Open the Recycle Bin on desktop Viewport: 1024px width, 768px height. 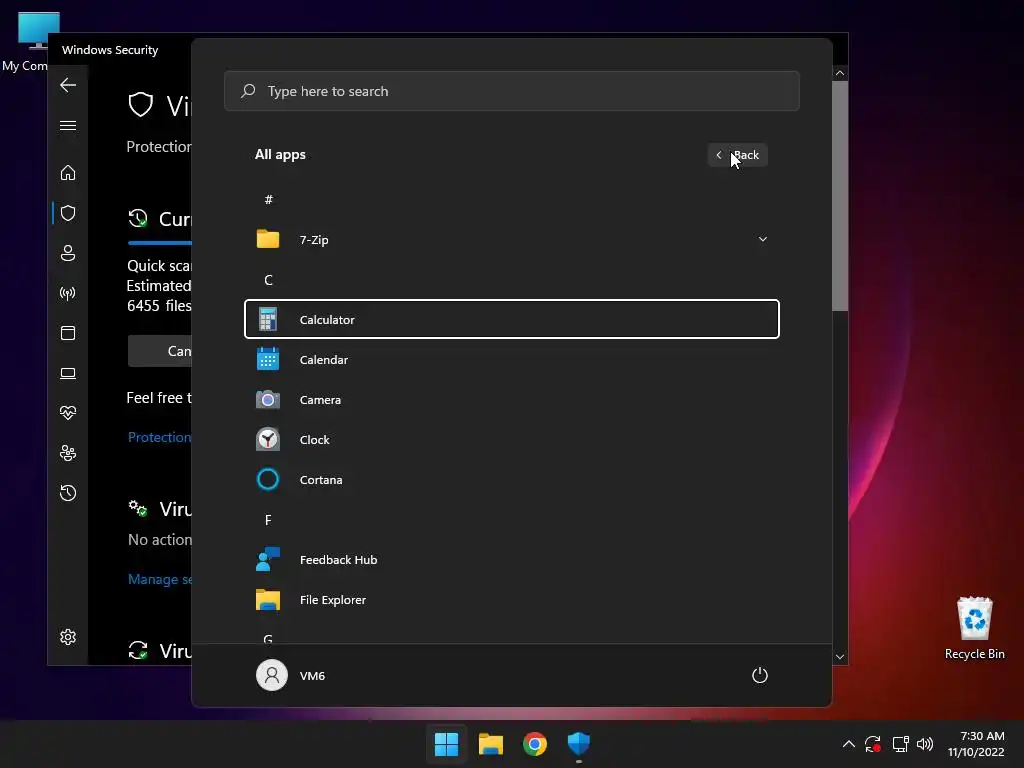pos(974,628)
